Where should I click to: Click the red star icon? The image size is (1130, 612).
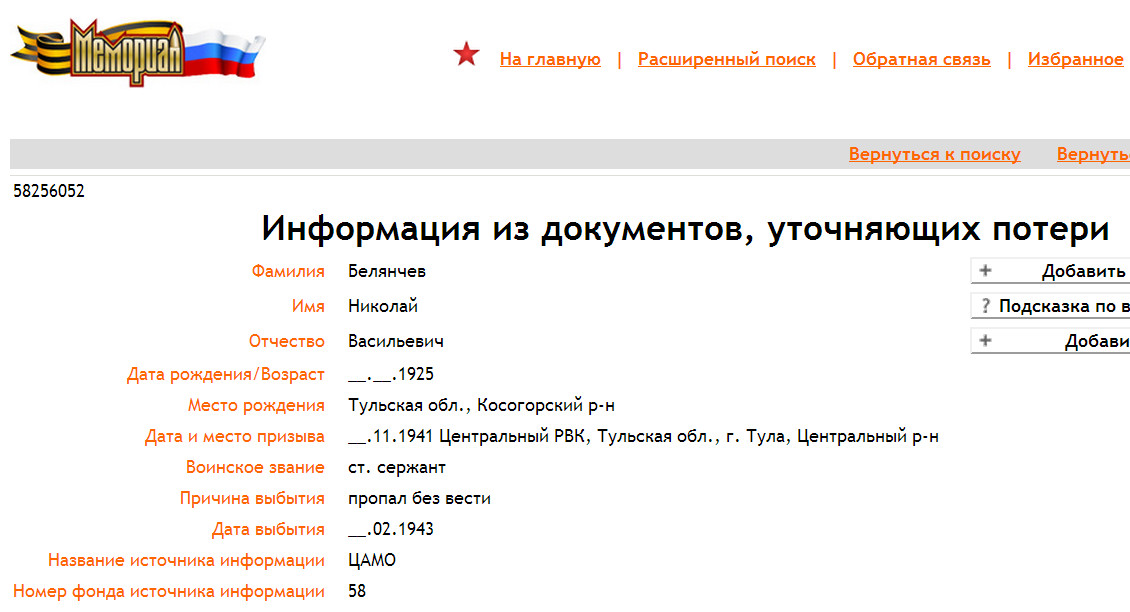(466, 55)
